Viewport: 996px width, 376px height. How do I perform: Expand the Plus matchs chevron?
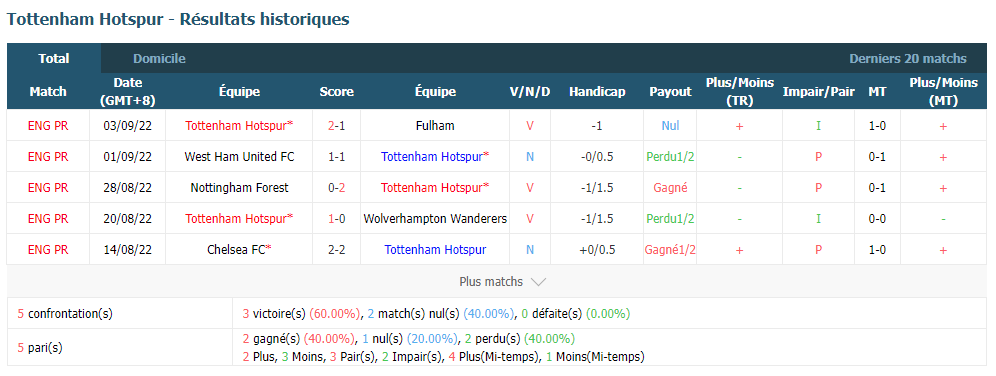tap(537, 282)
